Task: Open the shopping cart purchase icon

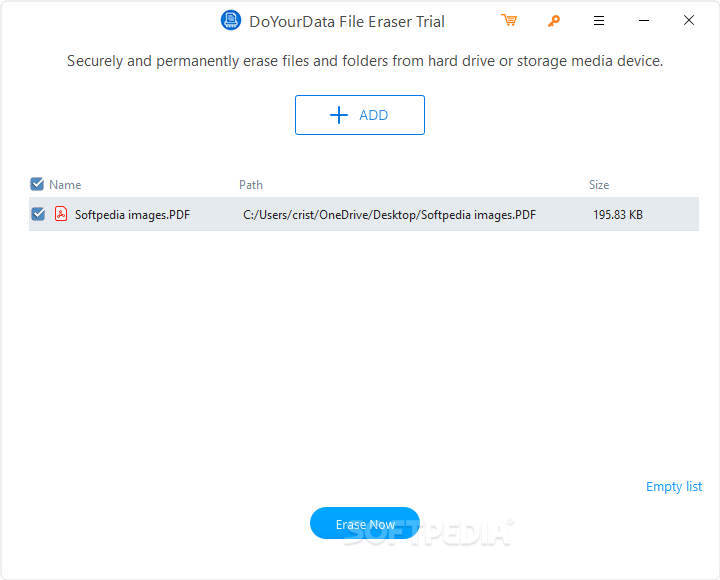Action: [509, 20]
